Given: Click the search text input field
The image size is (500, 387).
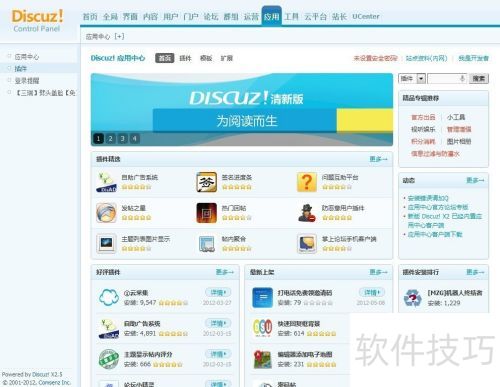Looking at the screenshot, I should coord(447,78).
